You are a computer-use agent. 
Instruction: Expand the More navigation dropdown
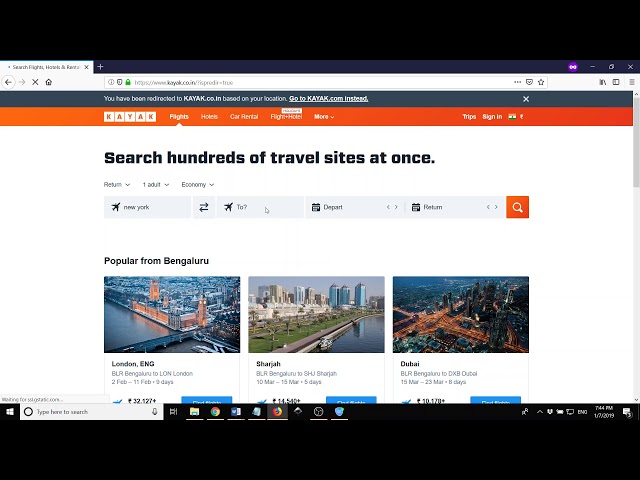pos(324,117)
